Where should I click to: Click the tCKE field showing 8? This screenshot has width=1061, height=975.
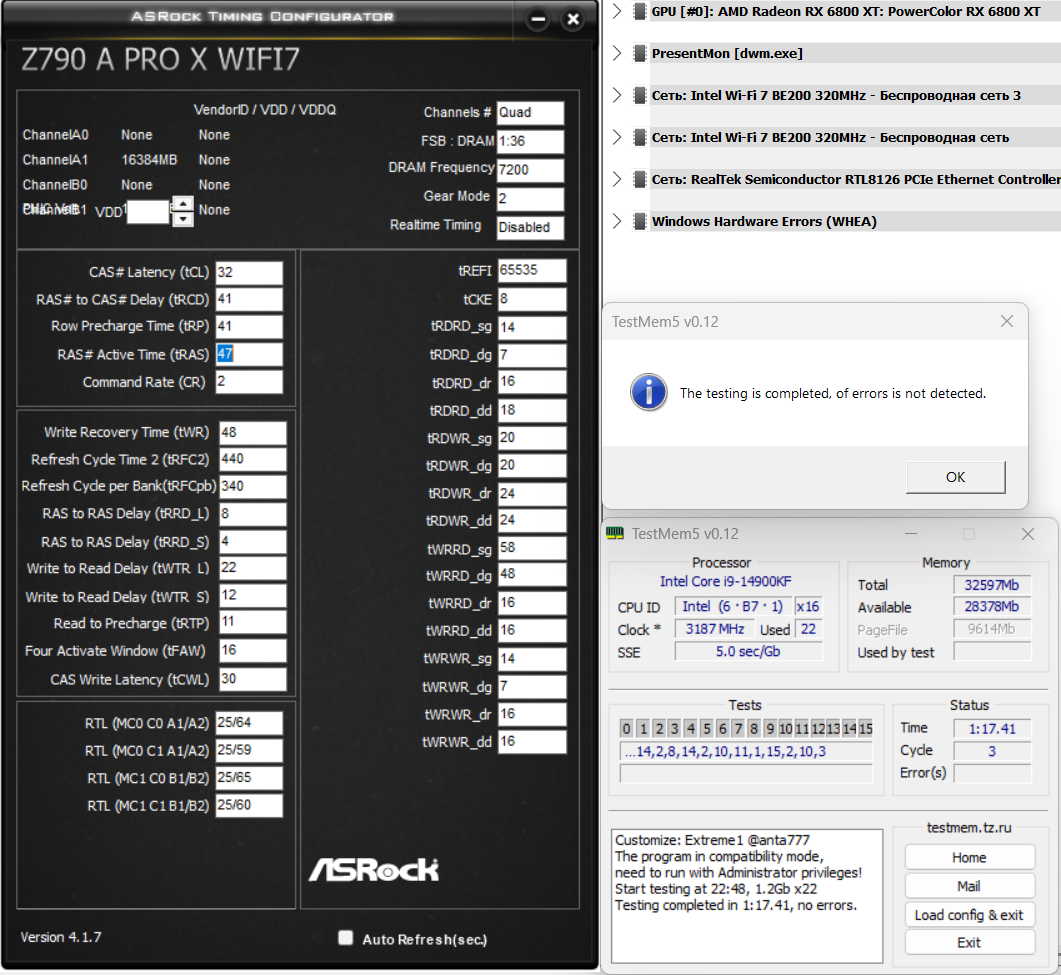click(532, 299)
